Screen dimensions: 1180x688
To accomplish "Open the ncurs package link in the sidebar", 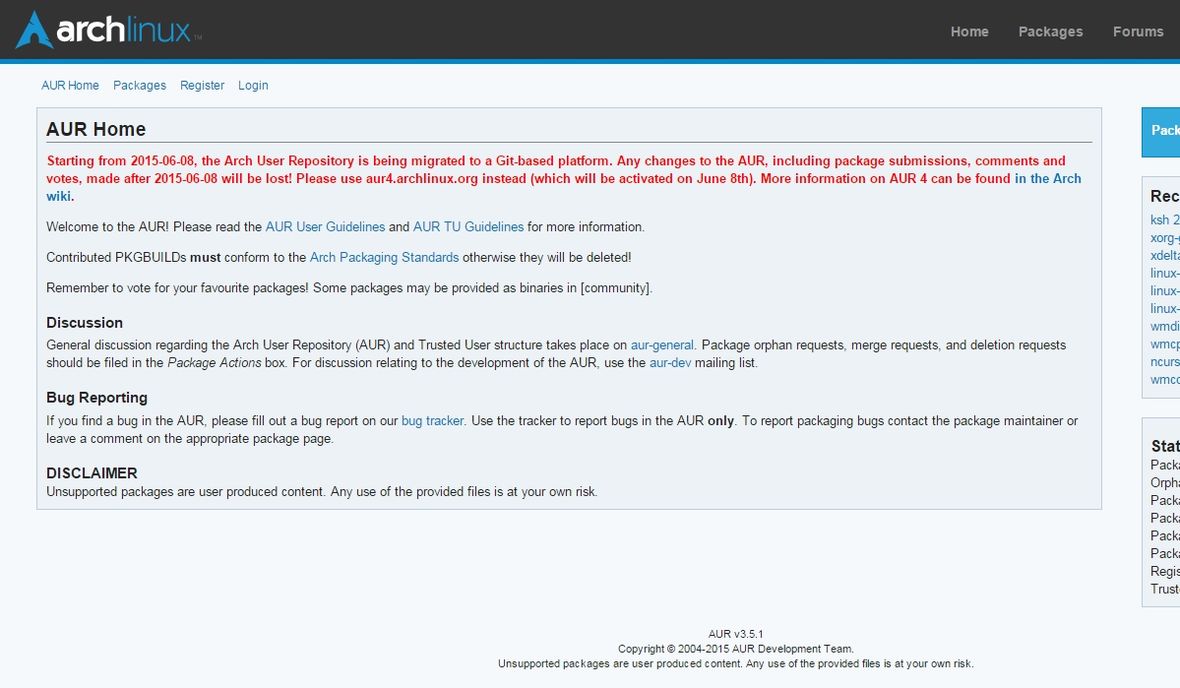I will pos(1165,362).
